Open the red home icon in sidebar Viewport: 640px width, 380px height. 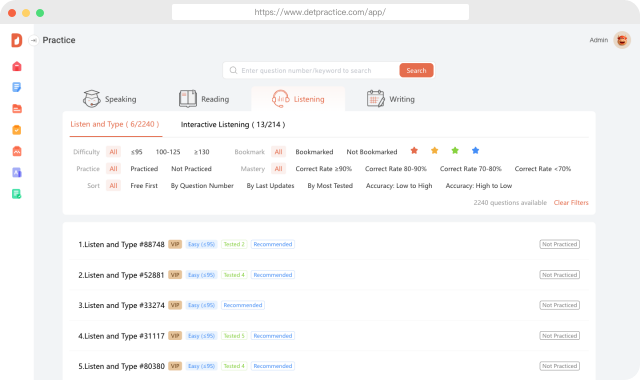[x=17, y=66]
